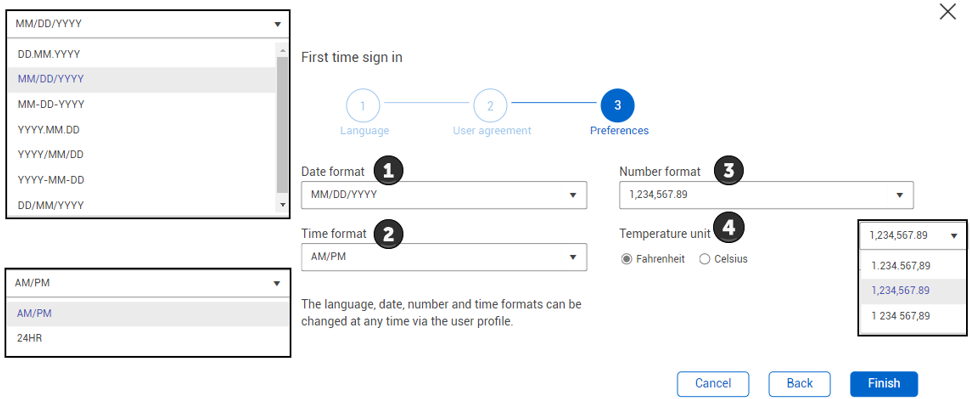Select step 3 Preferences circle
This screenshot has width=970, height=399.
[x=617, y=105]
